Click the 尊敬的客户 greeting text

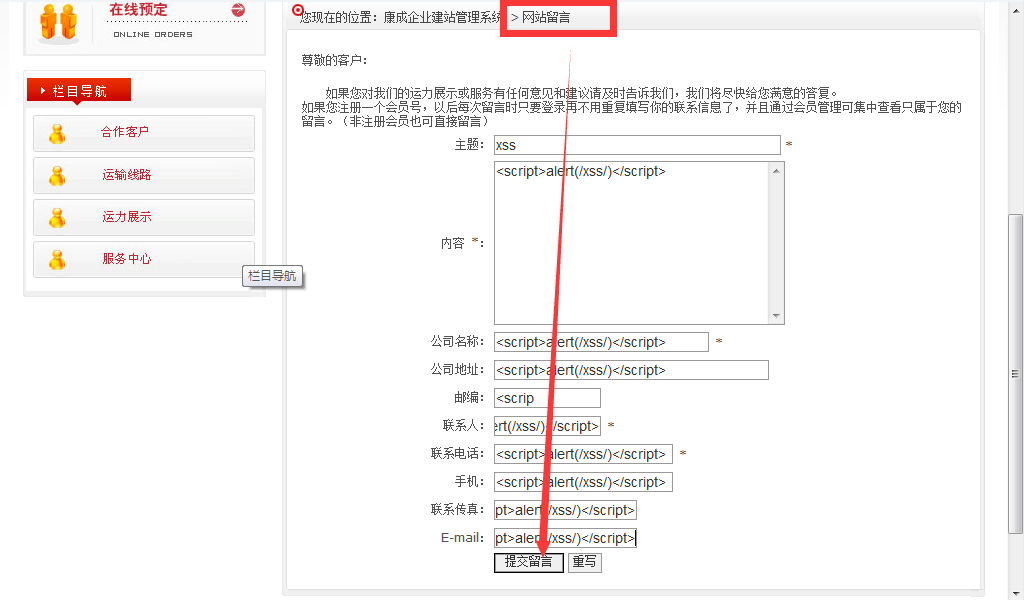[334, 61]
